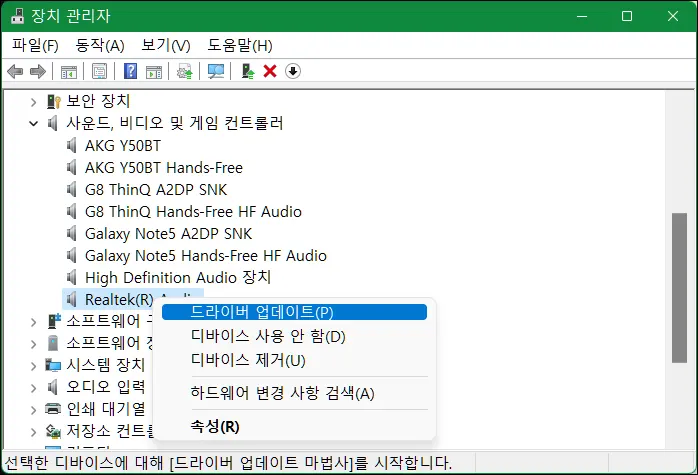Click the circled down-arrow toolbar icon
This screenshot has width=698, height=475.
[292, 71]
